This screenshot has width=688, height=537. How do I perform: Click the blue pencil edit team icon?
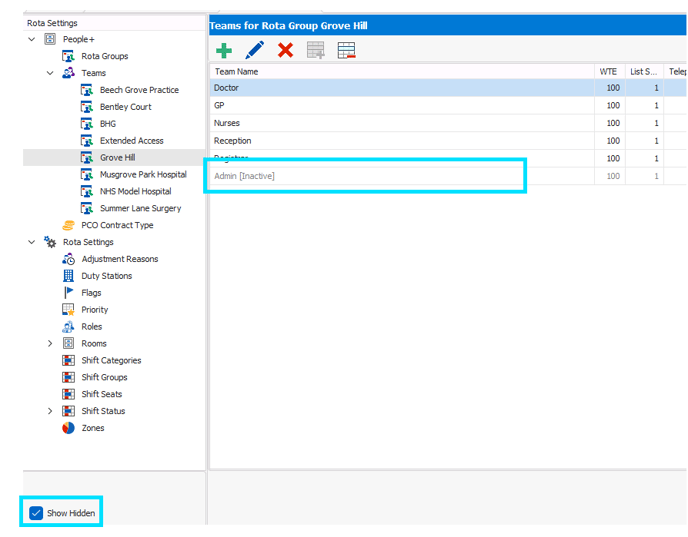coord(254,50)
